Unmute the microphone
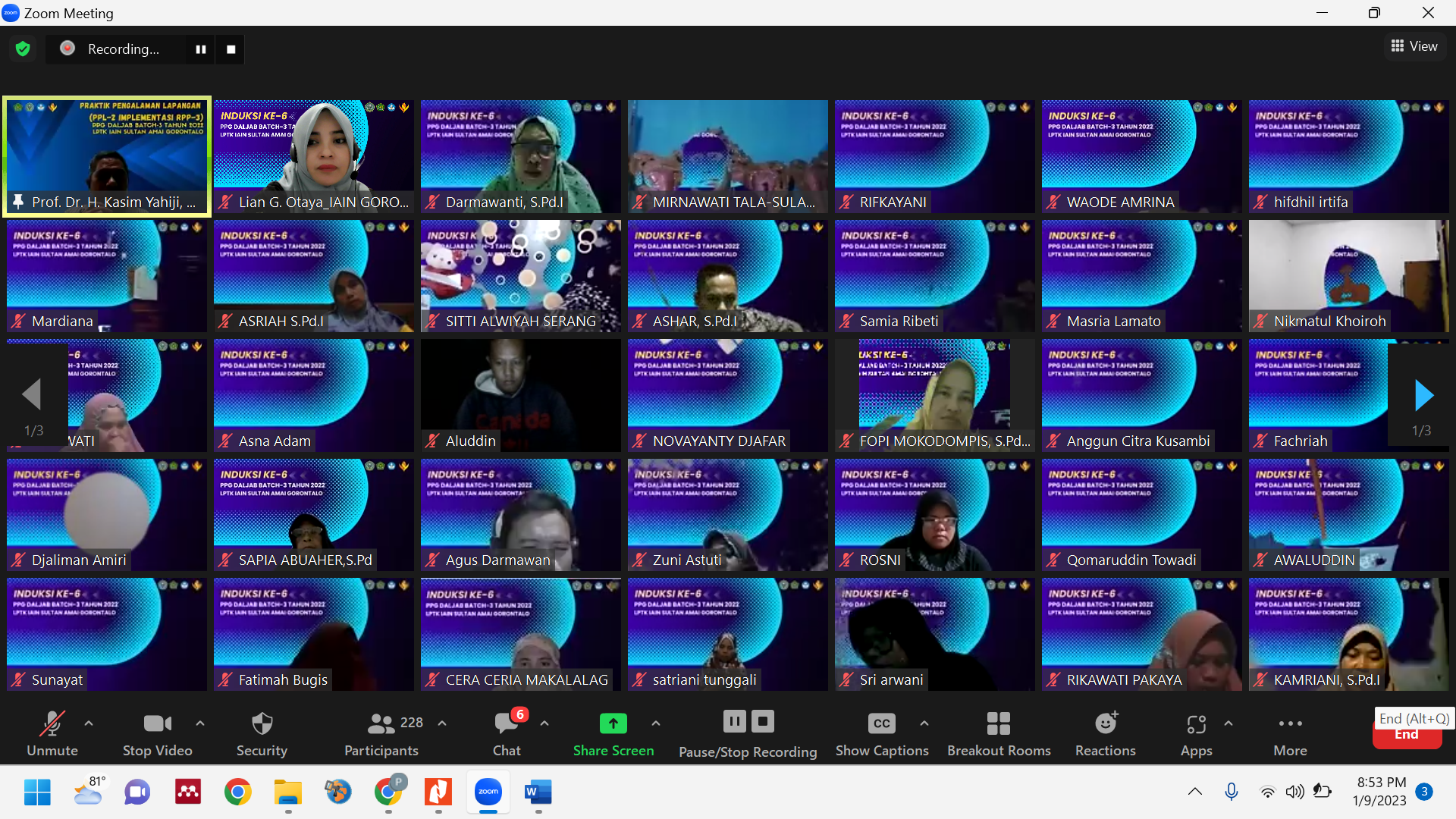This screenshot has height=819, width=1456. pyautogui.click(x=52, y=724)
